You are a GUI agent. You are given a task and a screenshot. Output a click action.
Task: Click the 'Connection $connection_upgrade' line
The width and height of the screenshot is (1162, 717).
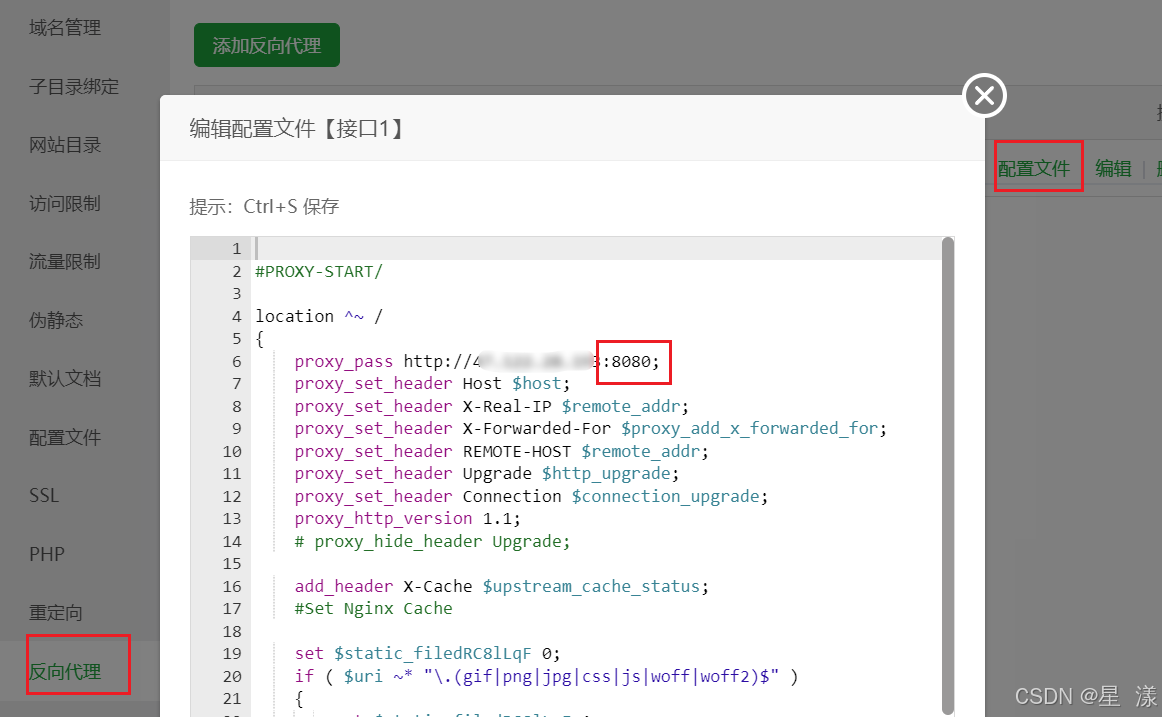click(x=531, y=496)
